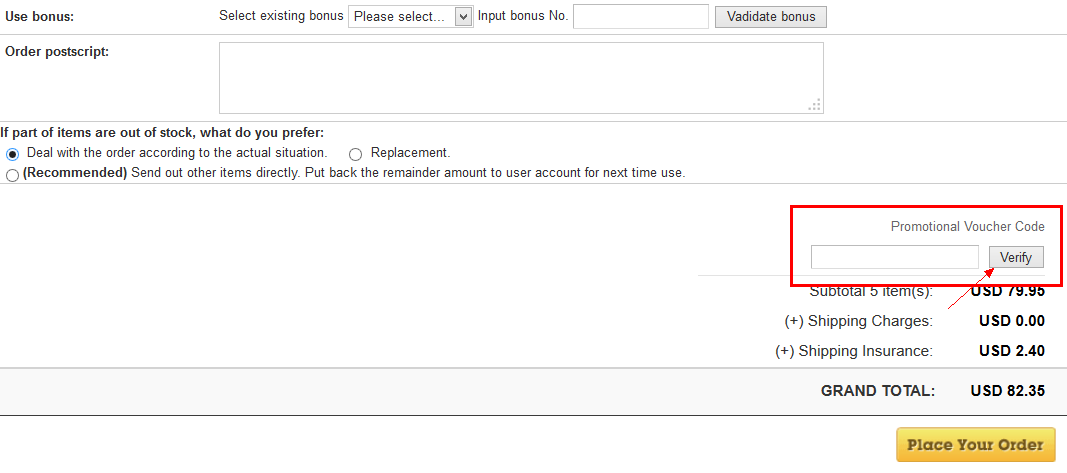Viewport: 1067px width, 473px height.
Task: Focus the Order postscript text area
Action: click(520, 77)
